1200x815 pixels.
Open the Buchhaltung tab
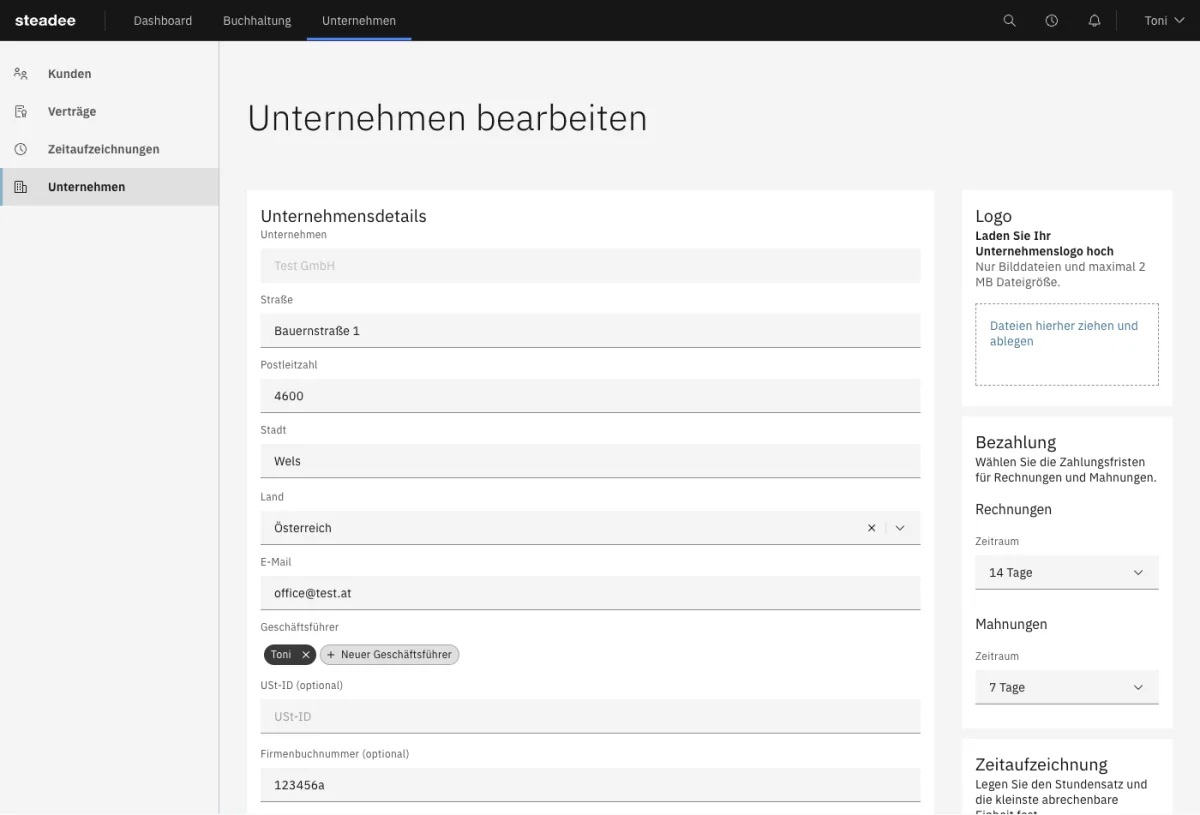(257, 20)
